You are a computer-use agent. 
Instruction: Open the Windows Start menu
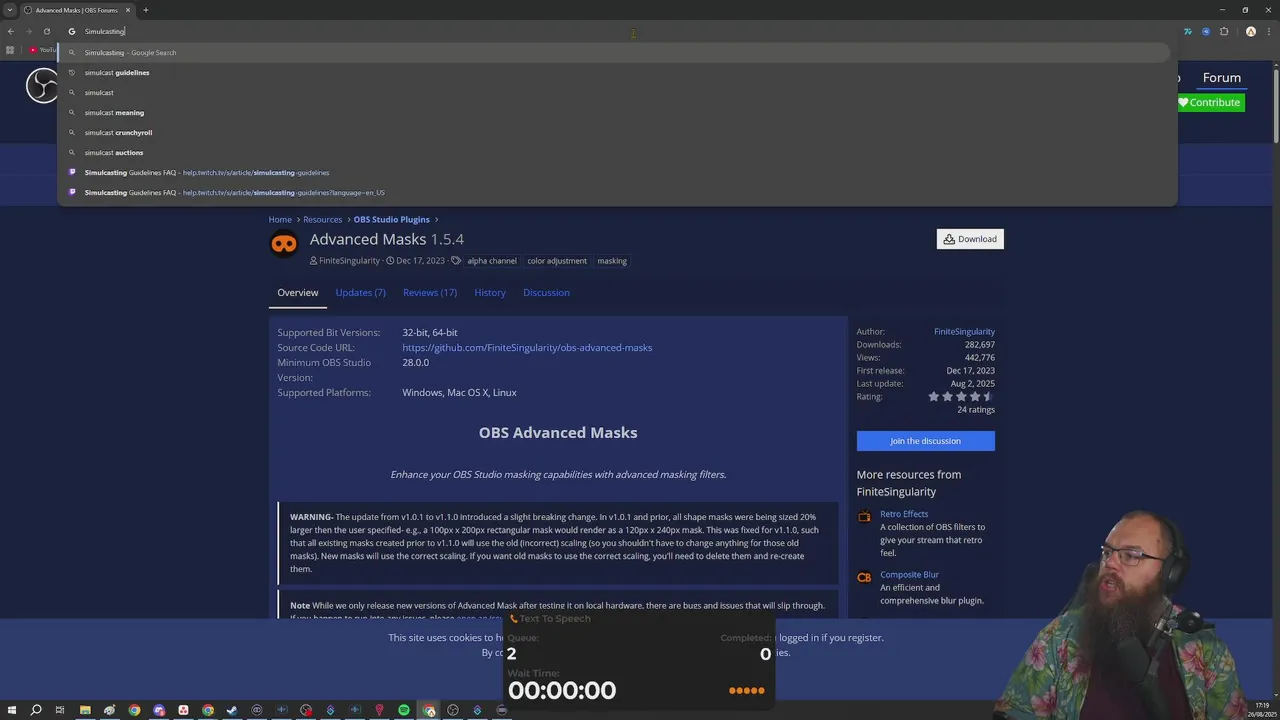tap(11, 710)
